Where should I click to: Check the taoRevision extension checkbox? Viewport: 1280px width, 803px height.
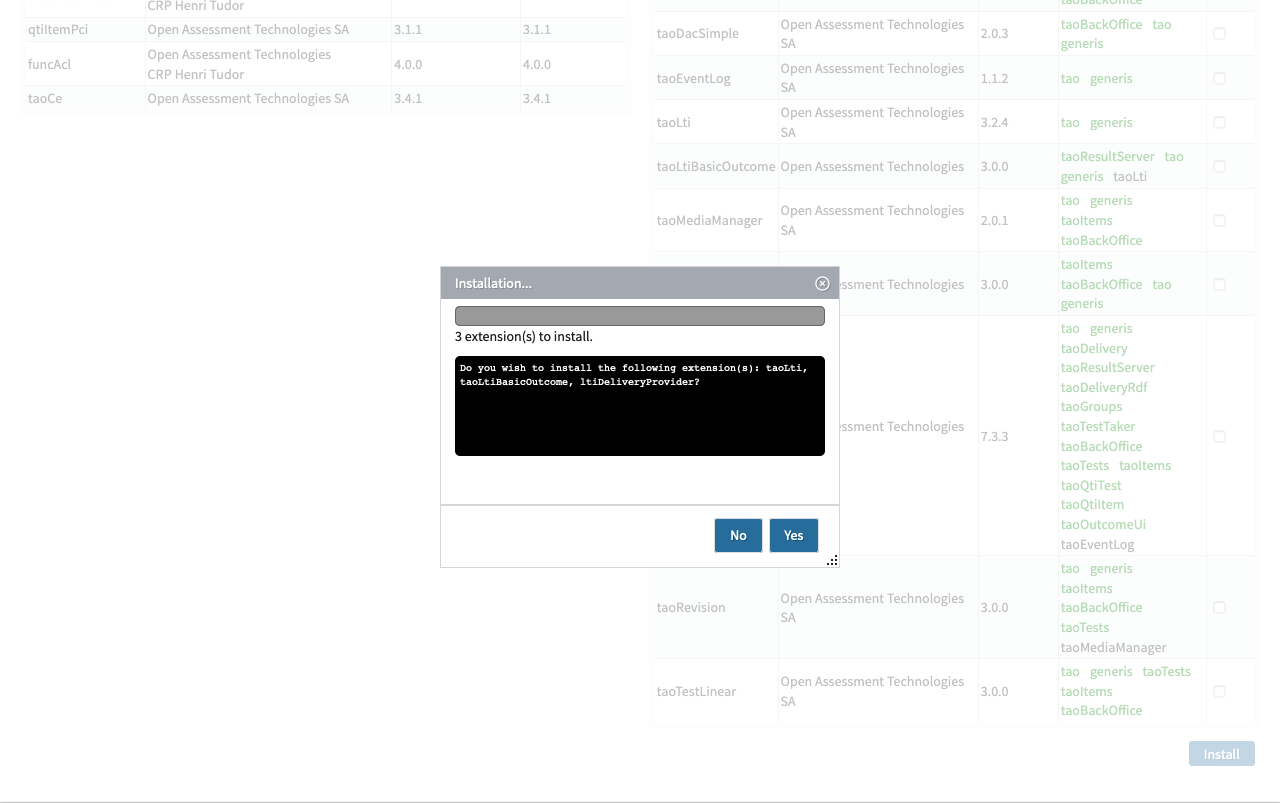click(1219, 607)
